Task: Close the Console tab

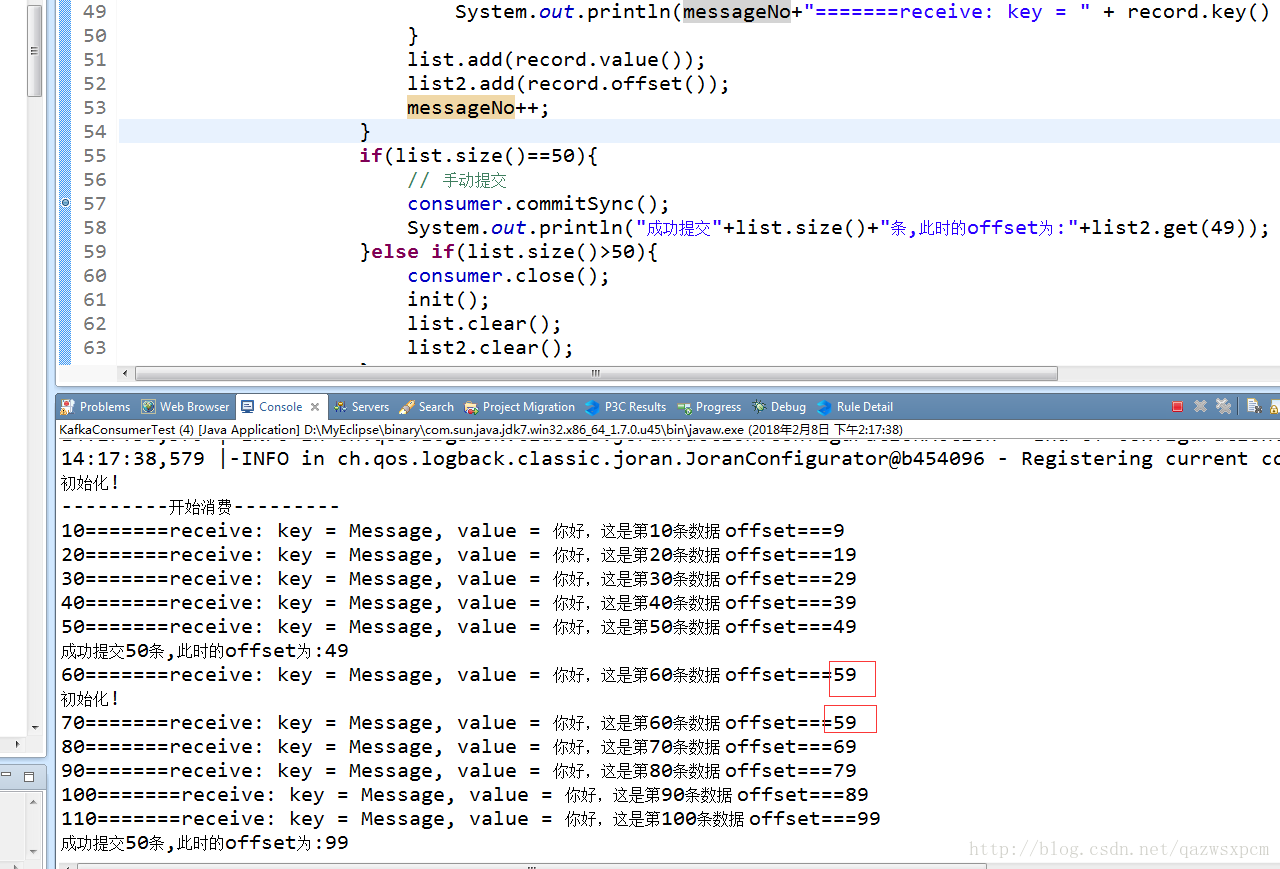Action: coord(314,407)
